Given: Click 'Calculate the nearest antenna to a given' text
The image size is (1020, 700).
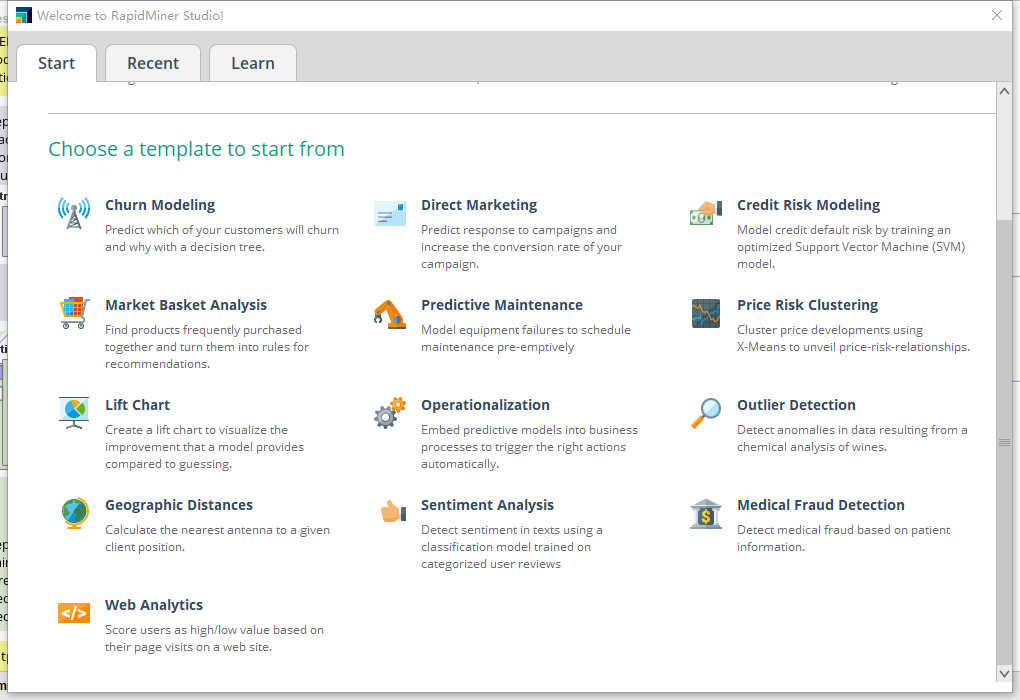Looking at the screenshot, I should 217,530.
